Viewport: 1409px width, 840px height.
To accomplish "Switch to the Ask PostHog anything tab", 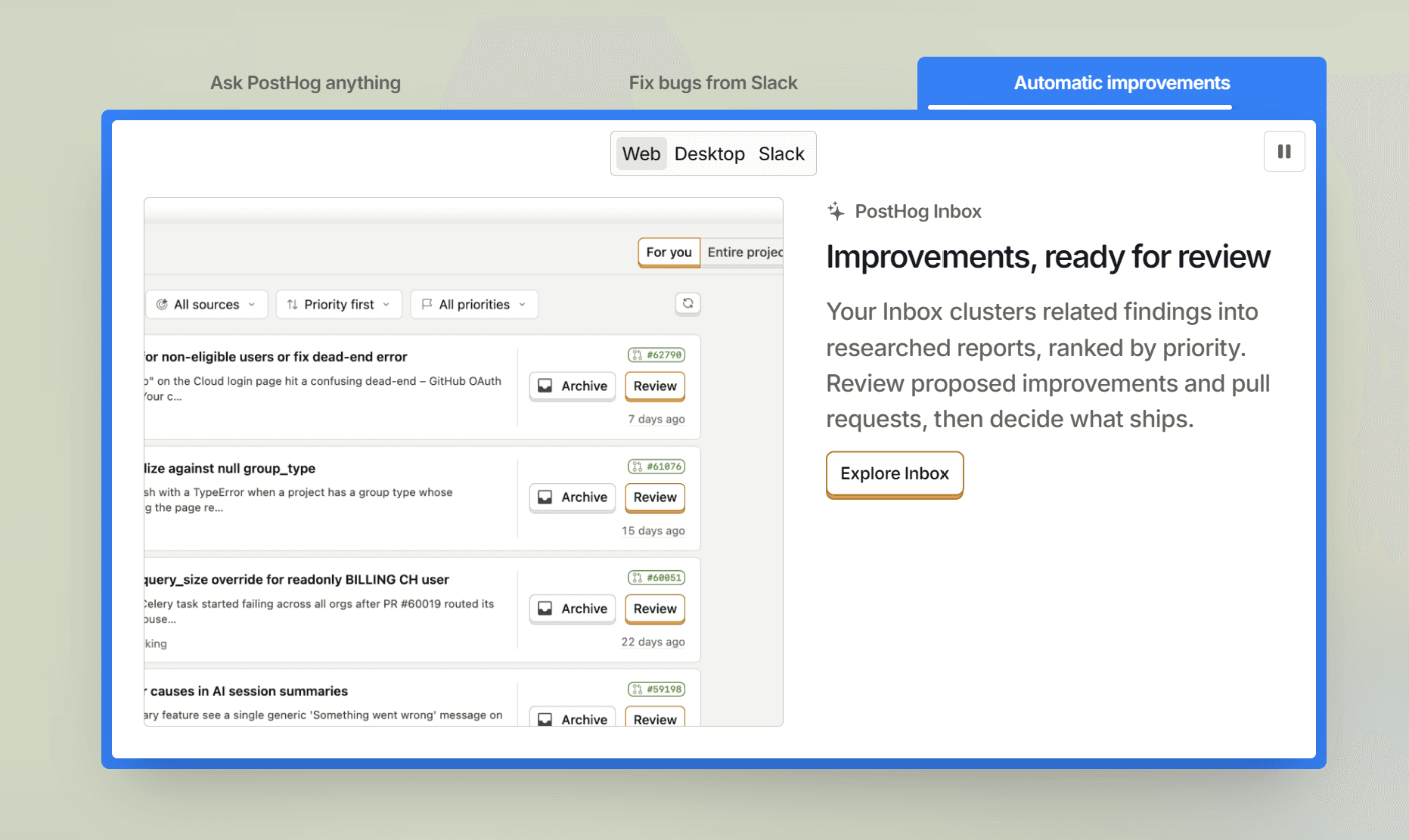I will click(x=306, y=82).
